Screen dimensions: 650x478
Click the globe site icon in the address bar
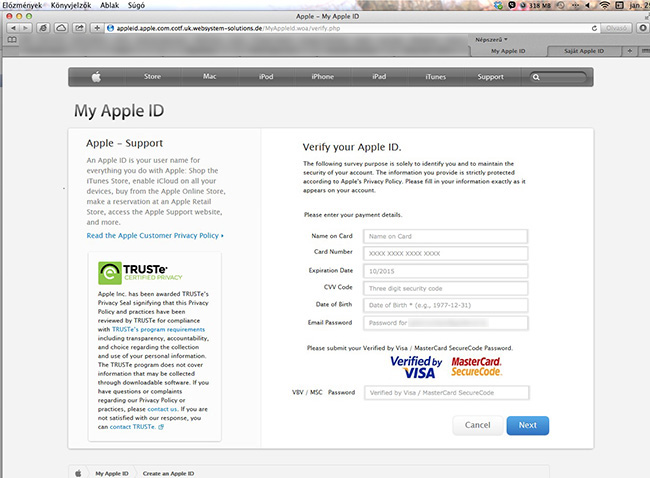pyautogui.click(x=110, y=28)
